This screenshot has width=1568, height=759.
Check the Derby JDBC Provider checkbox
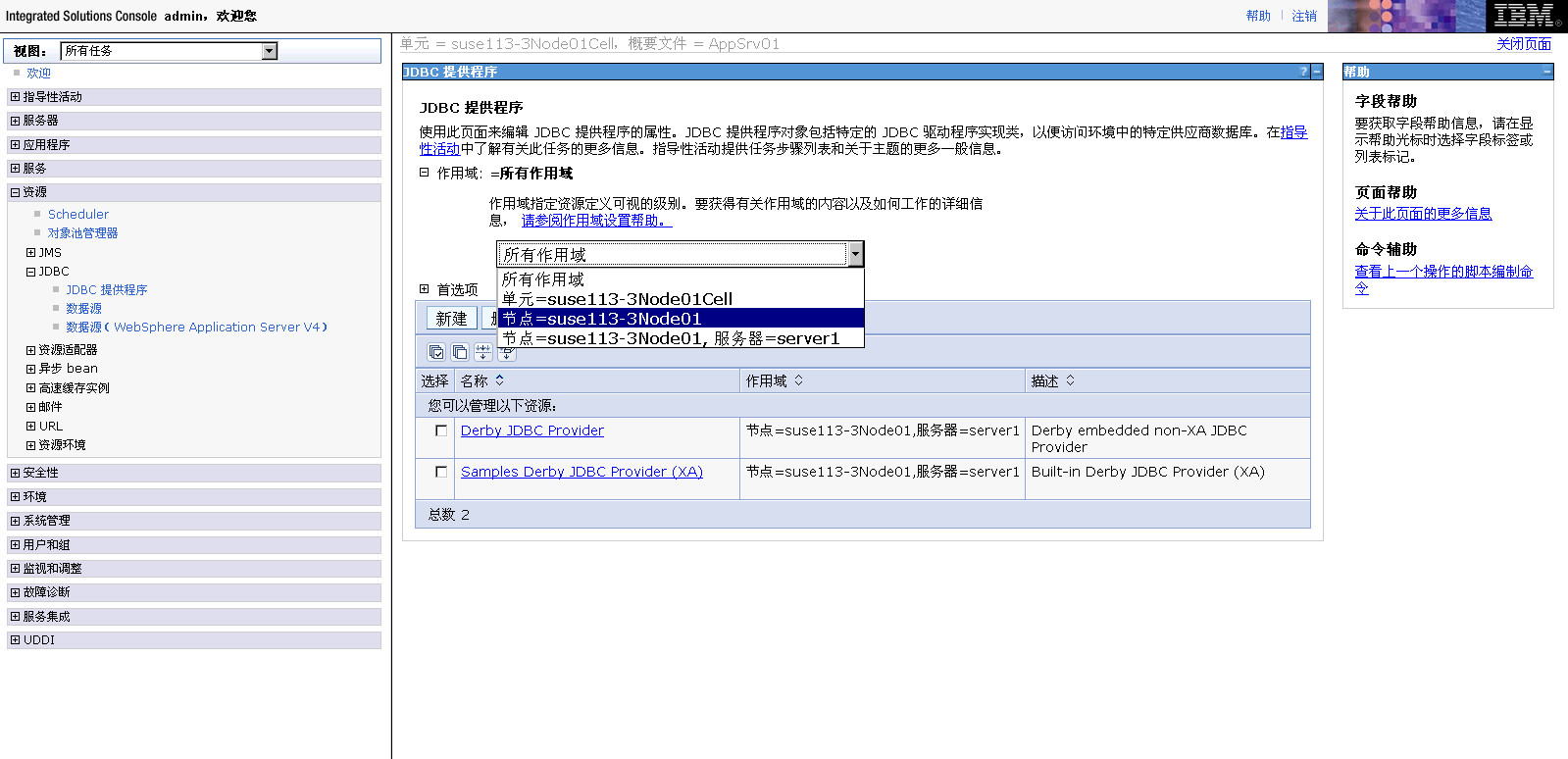click(x=441, y=430)
